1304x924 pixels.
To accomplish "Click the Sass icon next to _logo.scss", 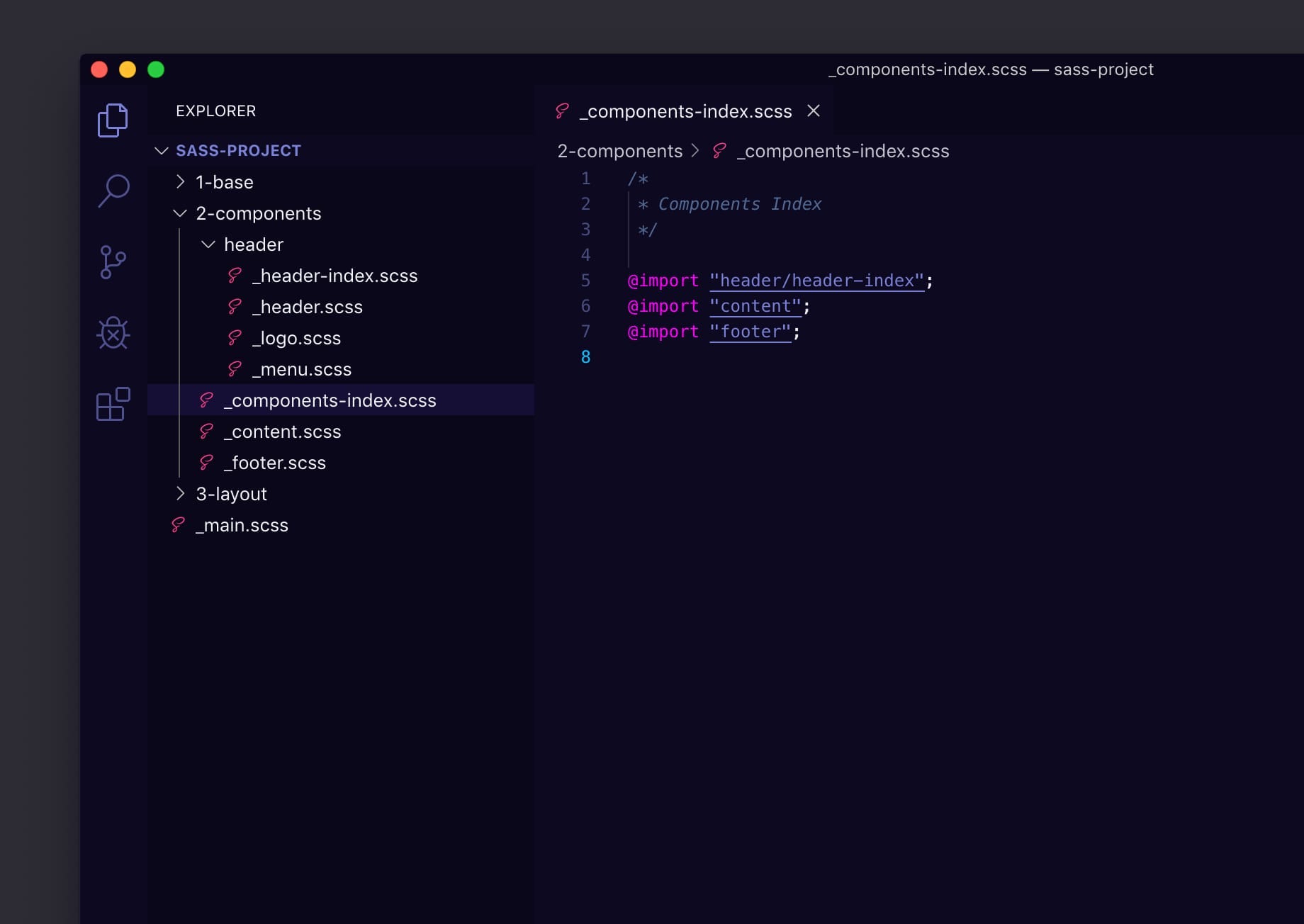I will 234,338.
